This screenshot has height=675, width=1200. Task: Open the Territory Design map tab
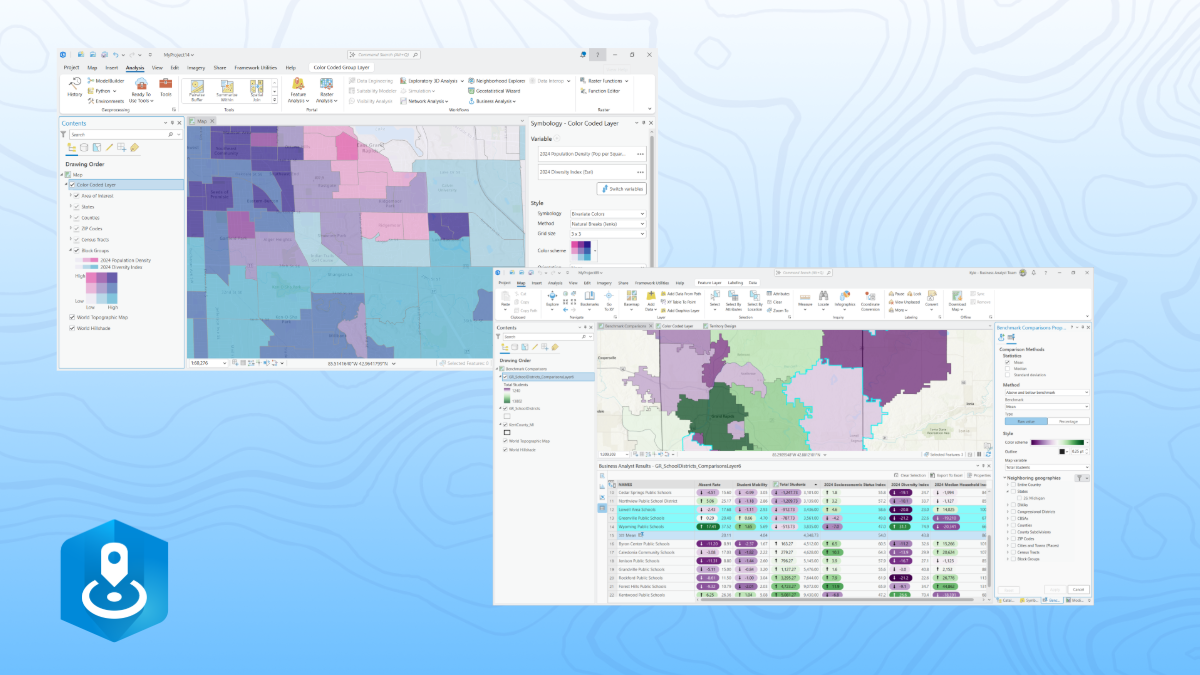click(x=721, y=325)
